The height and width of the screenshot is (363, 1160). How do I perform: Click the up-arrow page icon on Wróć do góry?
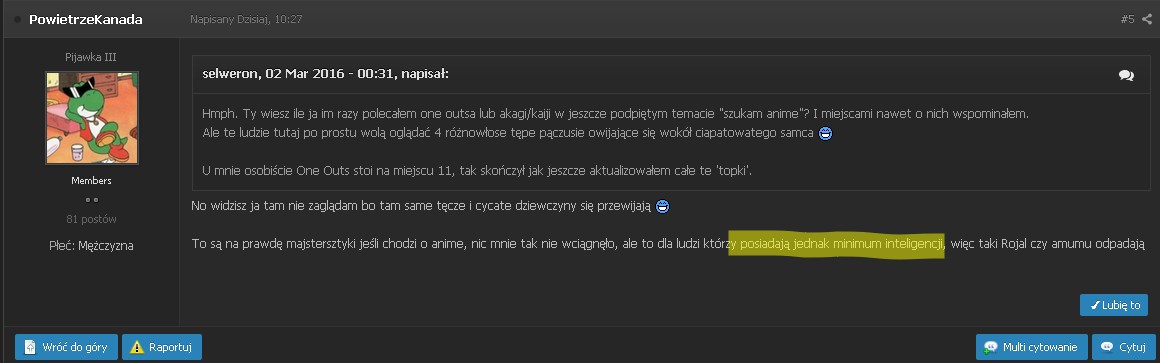[30, 347]
